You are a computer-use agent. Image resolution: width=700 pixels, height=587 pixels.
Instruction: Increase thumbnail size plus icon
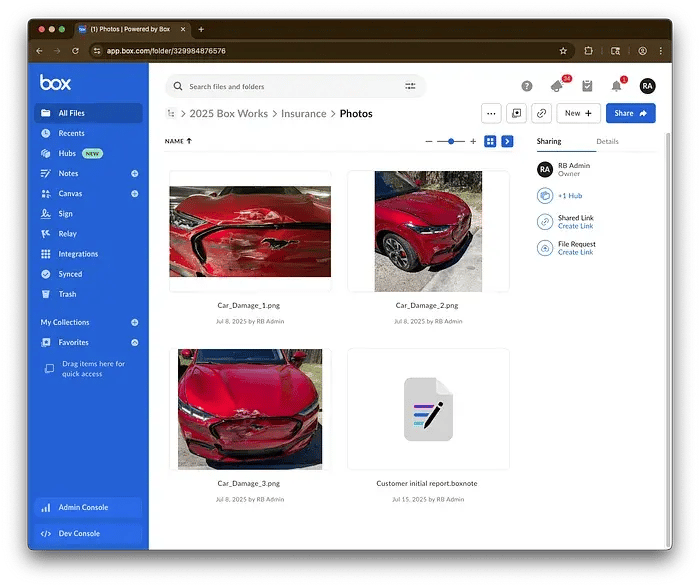click(473, 142)
